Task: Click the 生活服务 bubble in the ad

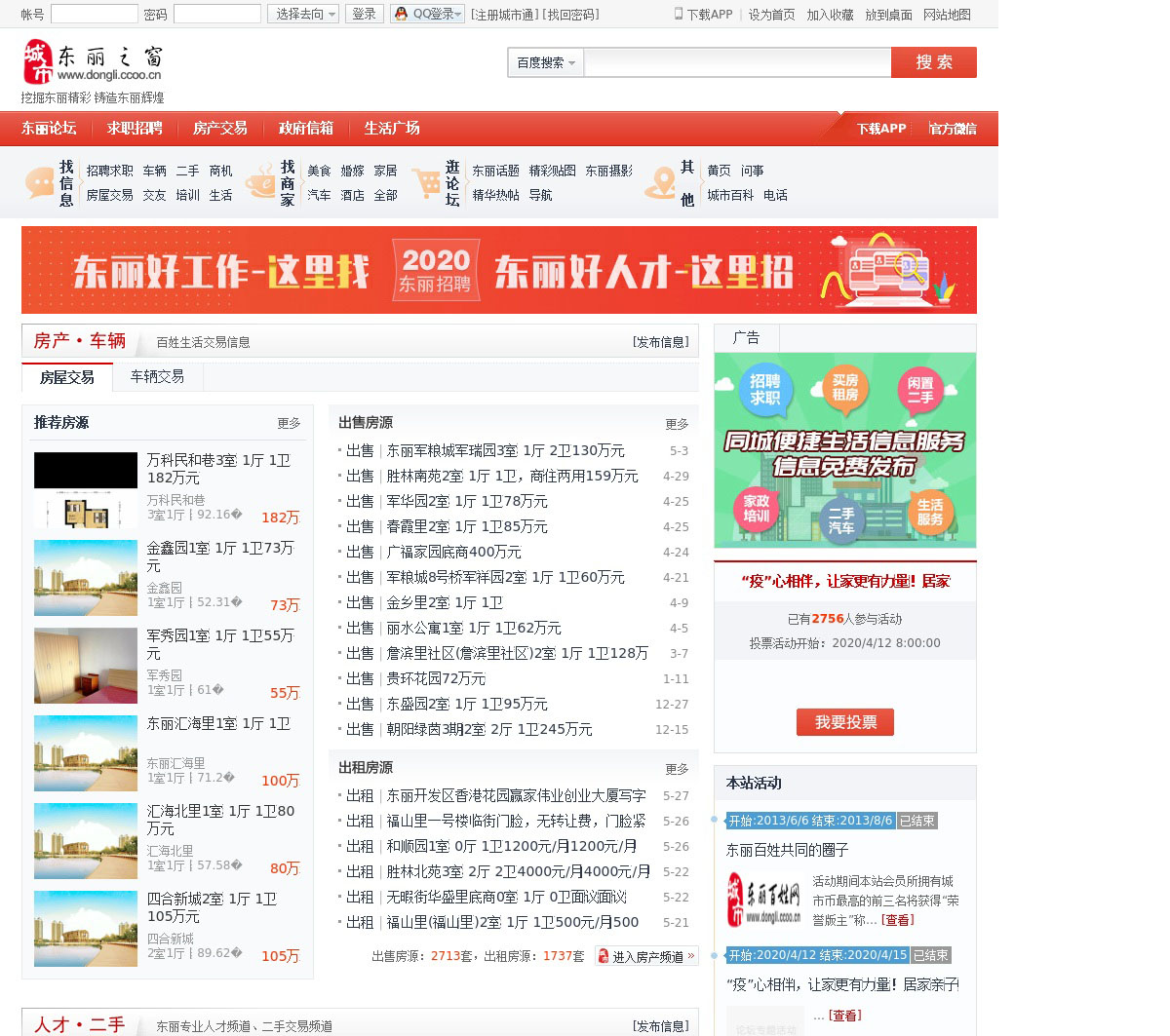Action: click(x=930, y=512)
